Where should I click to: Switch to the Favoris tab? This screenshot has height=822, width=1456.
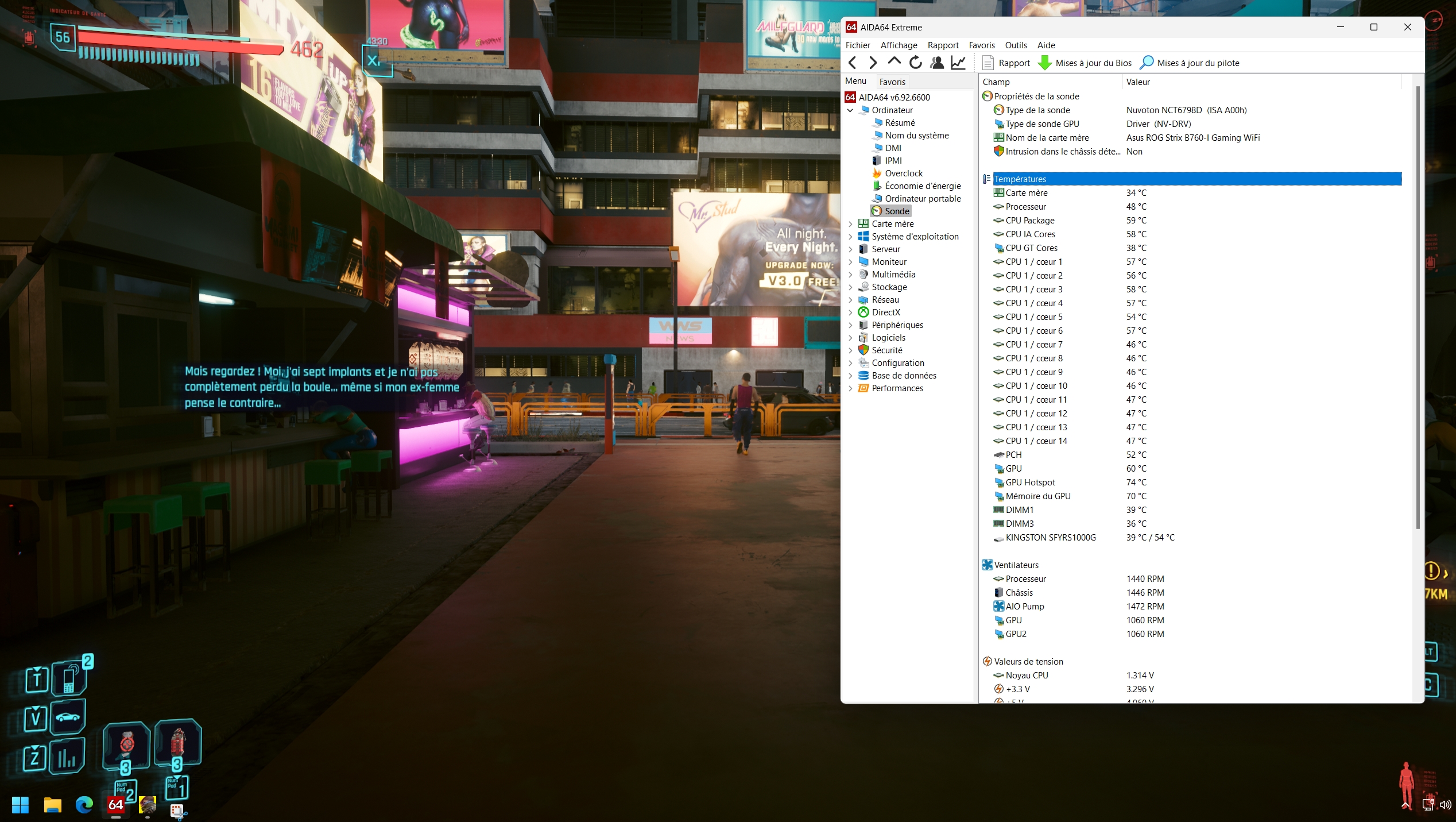coord(892,82)
